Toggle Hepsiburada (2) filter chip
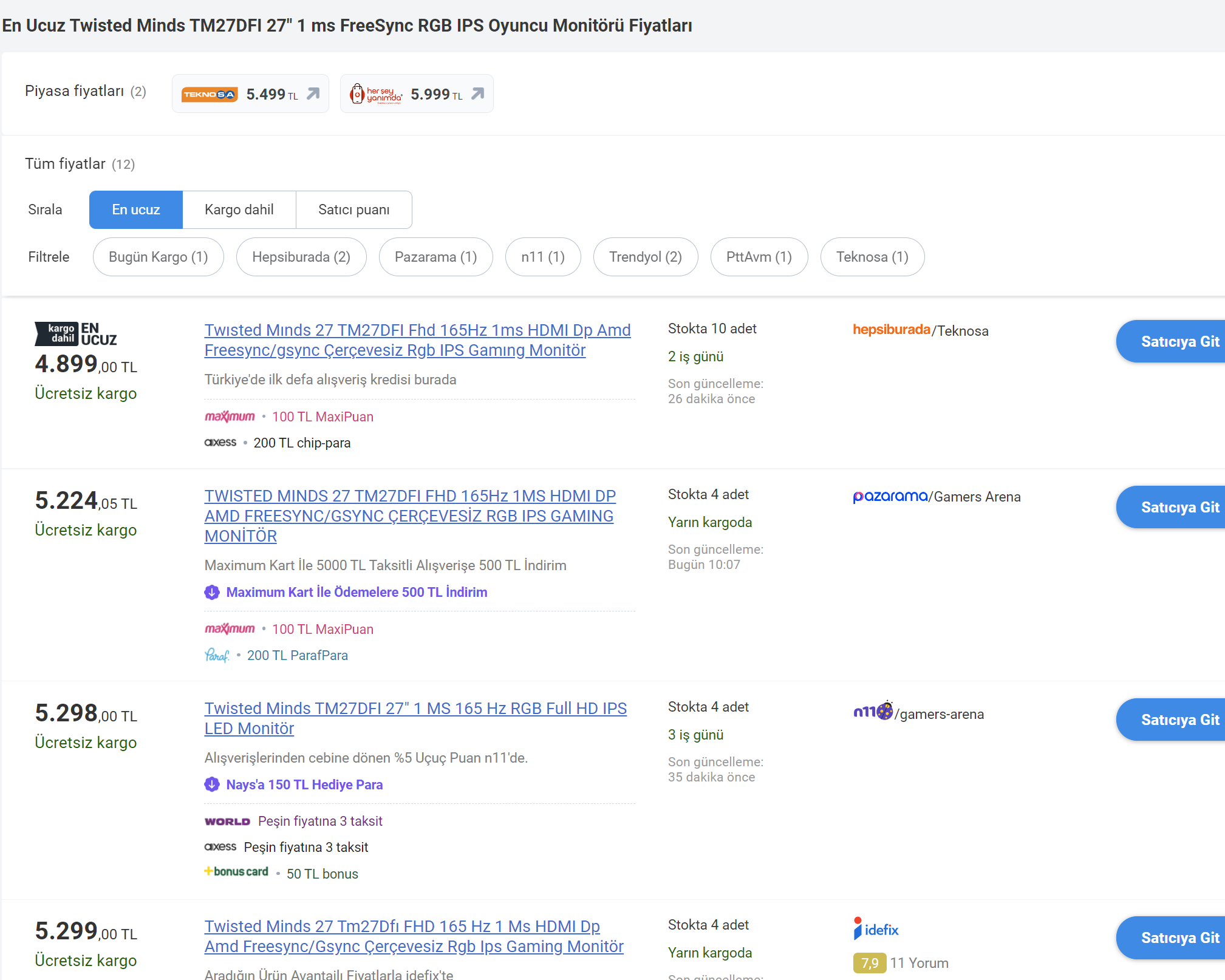The image size is (1225, 980). (x=301, y=257)
